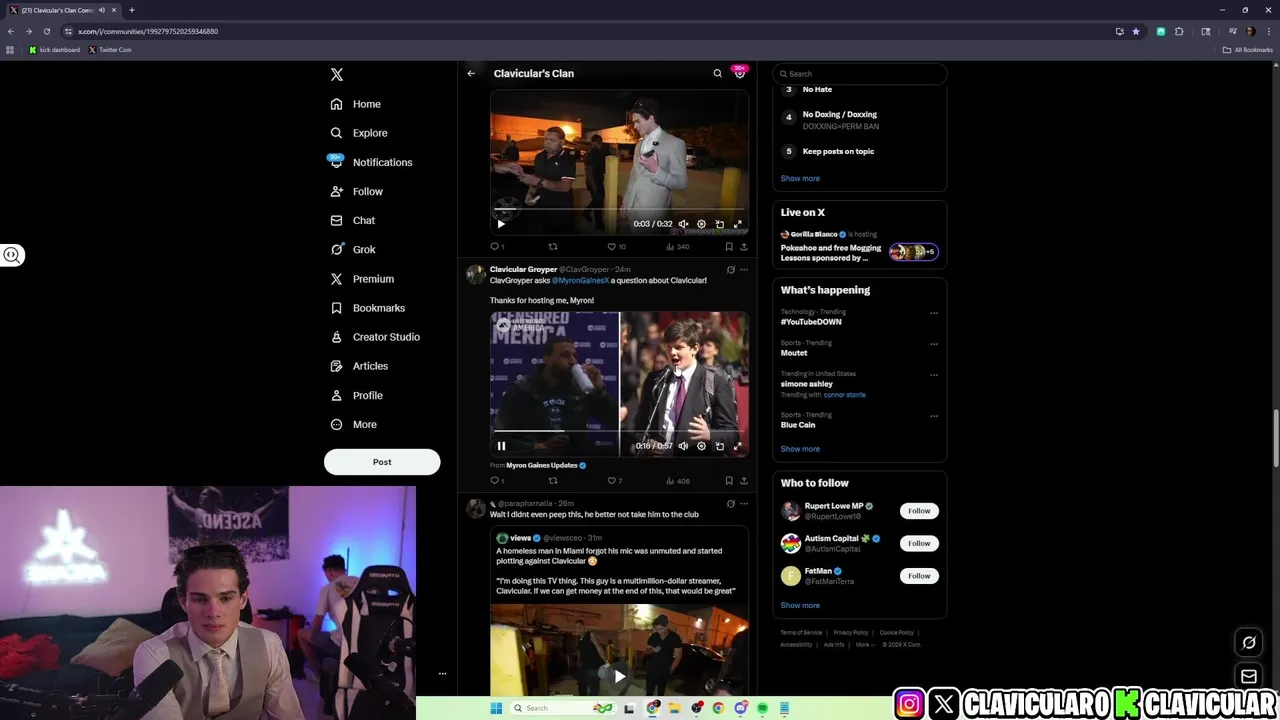
Task: Open Grok icon on paraphxmalia post
Action: coord(730,503)
